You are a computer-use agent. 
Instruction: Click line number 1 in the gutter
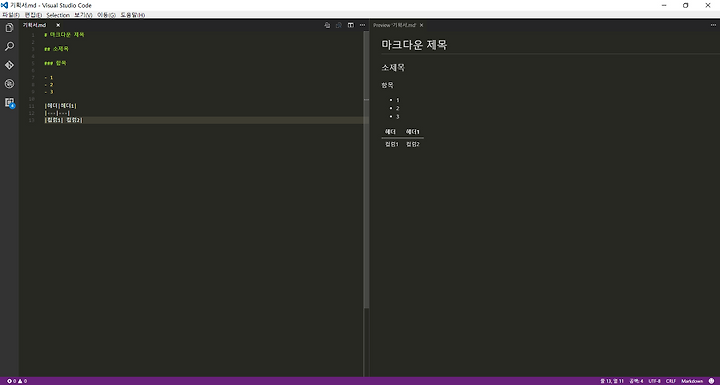pos(33,35)
